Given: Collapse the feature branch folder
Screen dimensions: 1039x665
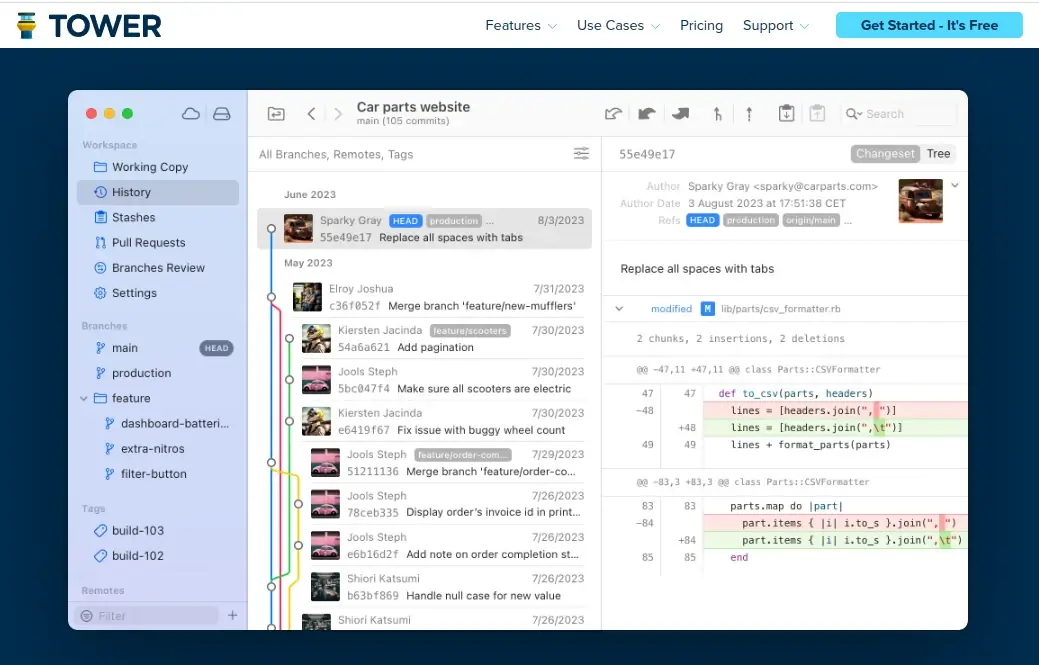Looking at the screenshot, I should click(85, 398).
